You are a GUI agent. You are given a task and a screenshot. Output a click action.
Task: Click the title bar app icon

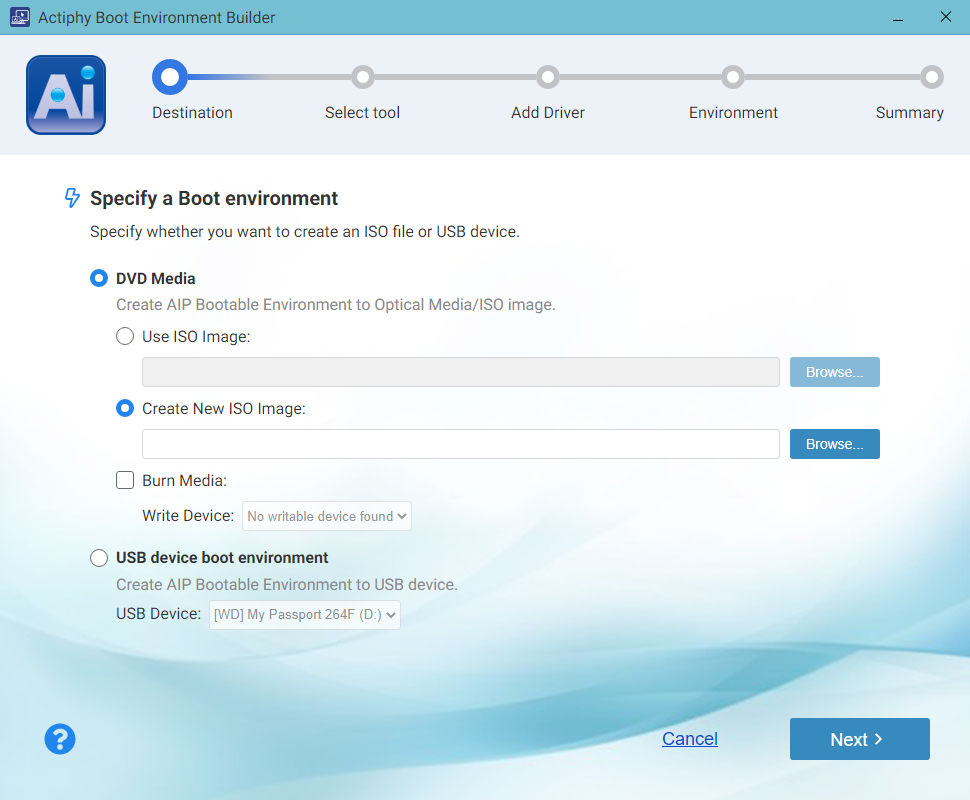pyautogui.click(x=19, y=17)
